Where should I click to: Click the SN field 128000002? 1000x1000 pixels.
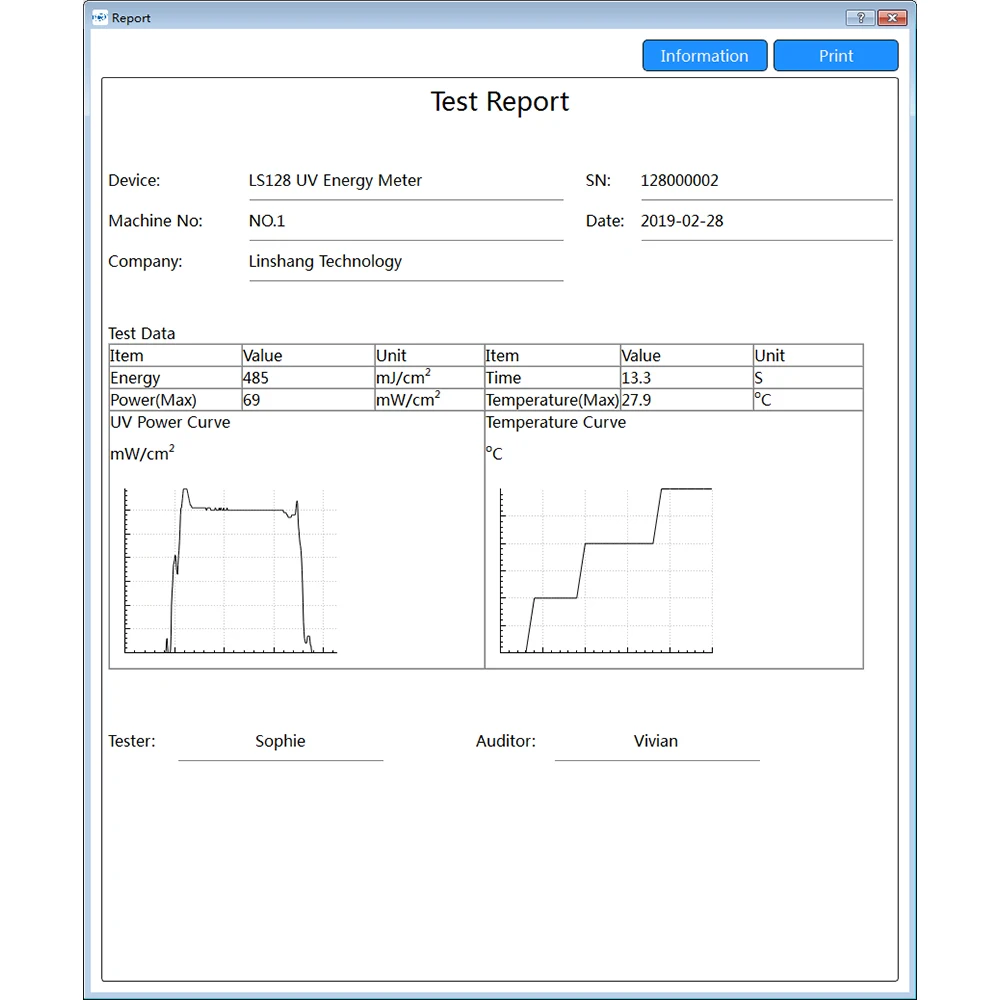(x=765, y=181)
